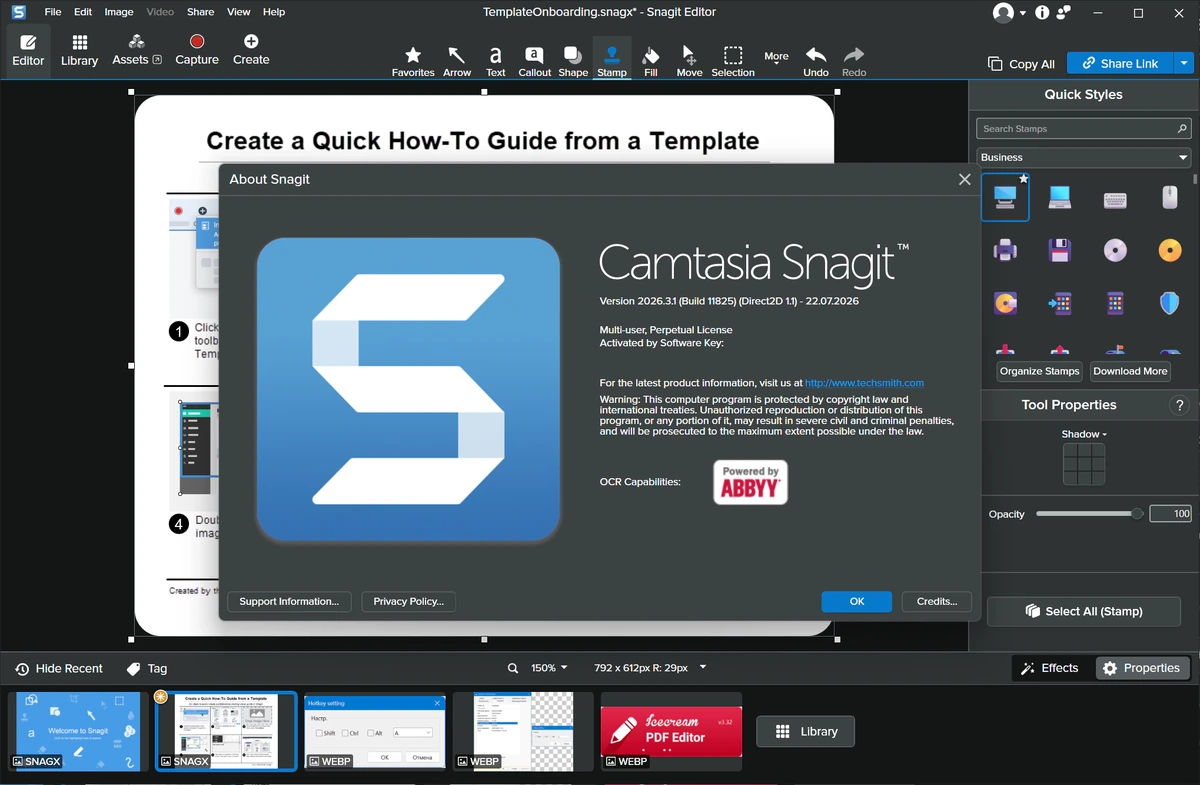This screenshot has width=1200, height=785.
Task: Switch to the Editor view
Action: pyautogui.click(x=28, y=51)
